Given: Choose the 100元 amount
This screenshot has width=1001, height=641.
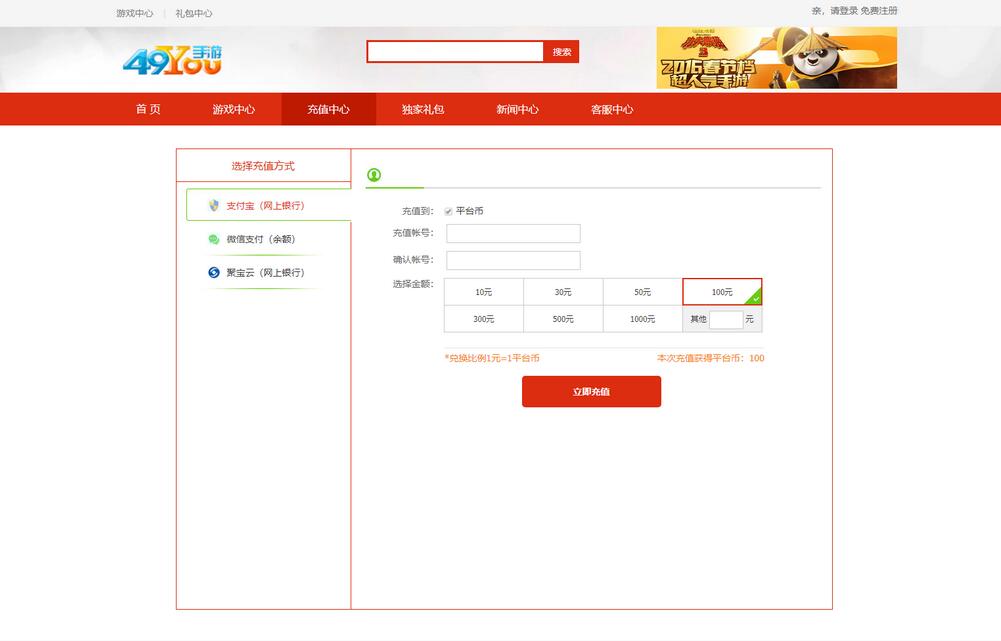Looking at the screenshot, I should [722, 292].
